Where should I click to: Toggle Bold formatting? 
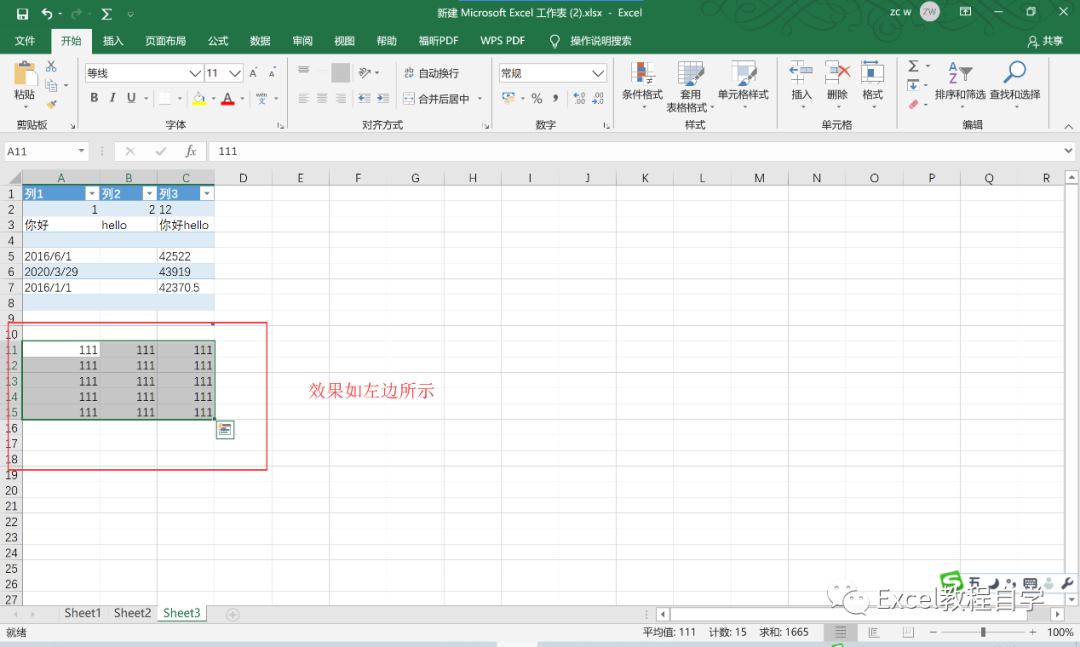tap(94, 99)
